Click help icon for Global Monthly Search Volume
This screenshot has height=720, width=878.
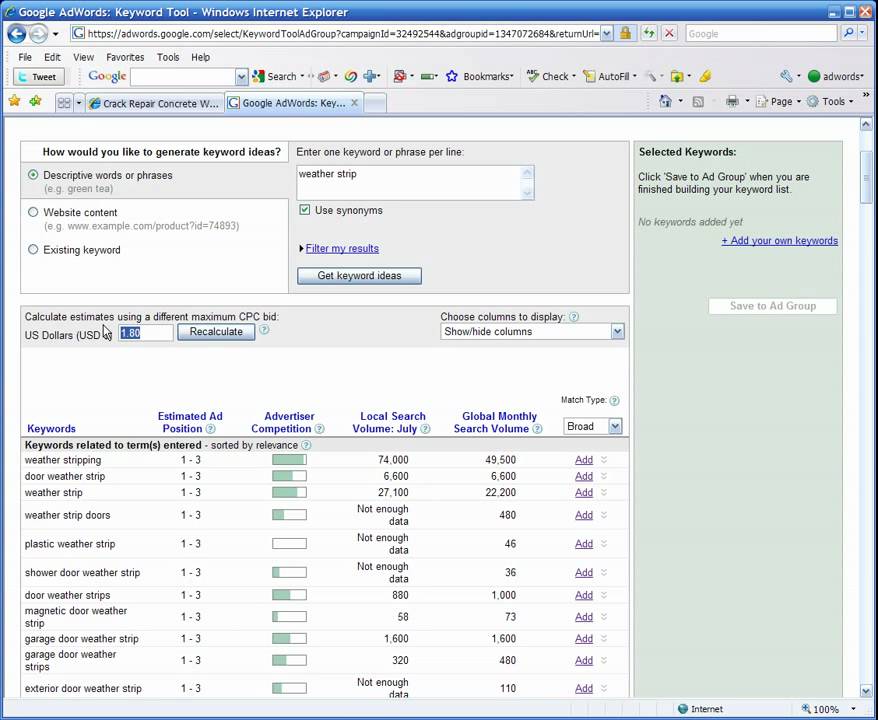click(x=537, y=429)
